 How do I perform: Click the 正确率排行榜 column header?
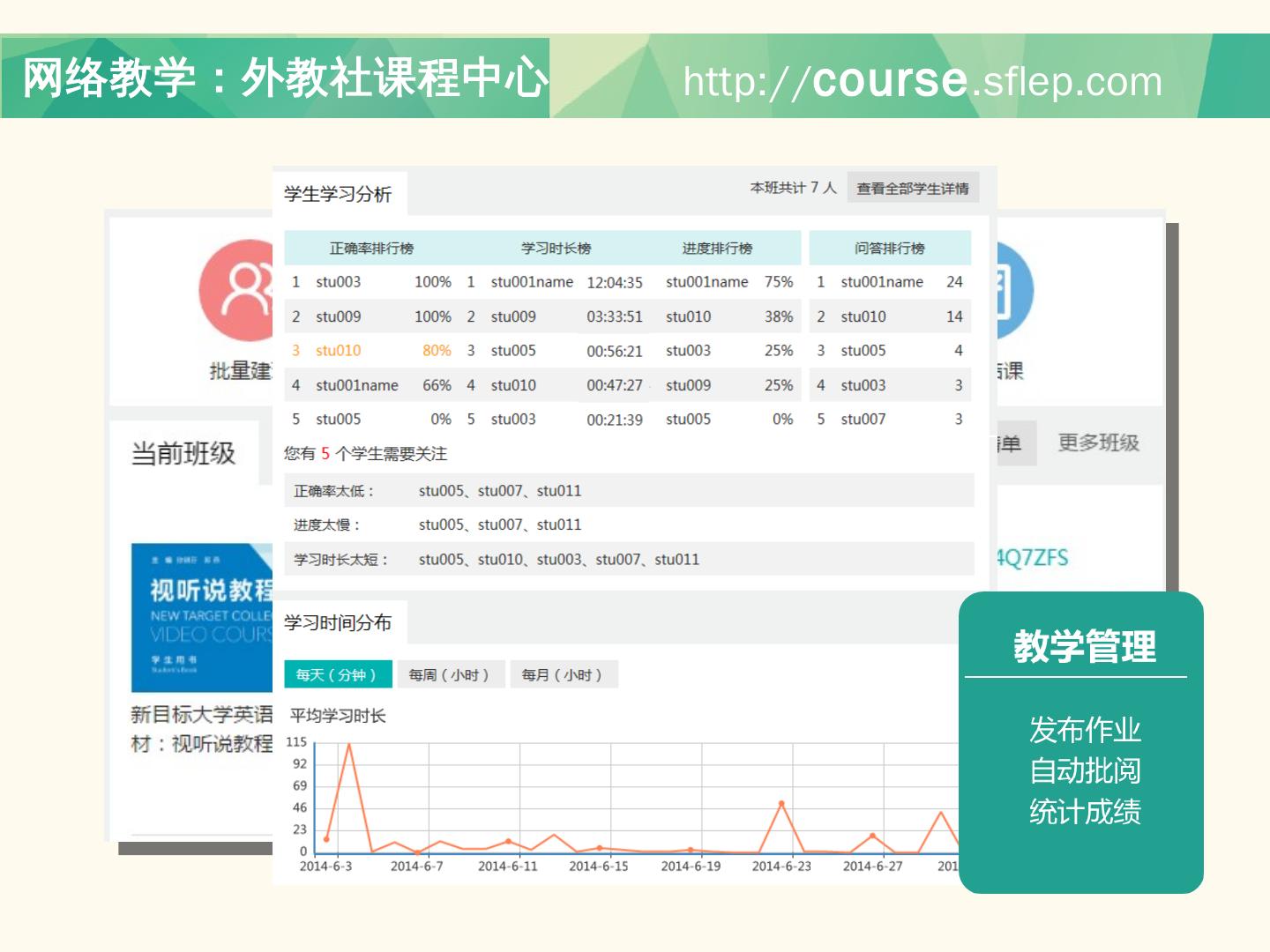[371, 249]
